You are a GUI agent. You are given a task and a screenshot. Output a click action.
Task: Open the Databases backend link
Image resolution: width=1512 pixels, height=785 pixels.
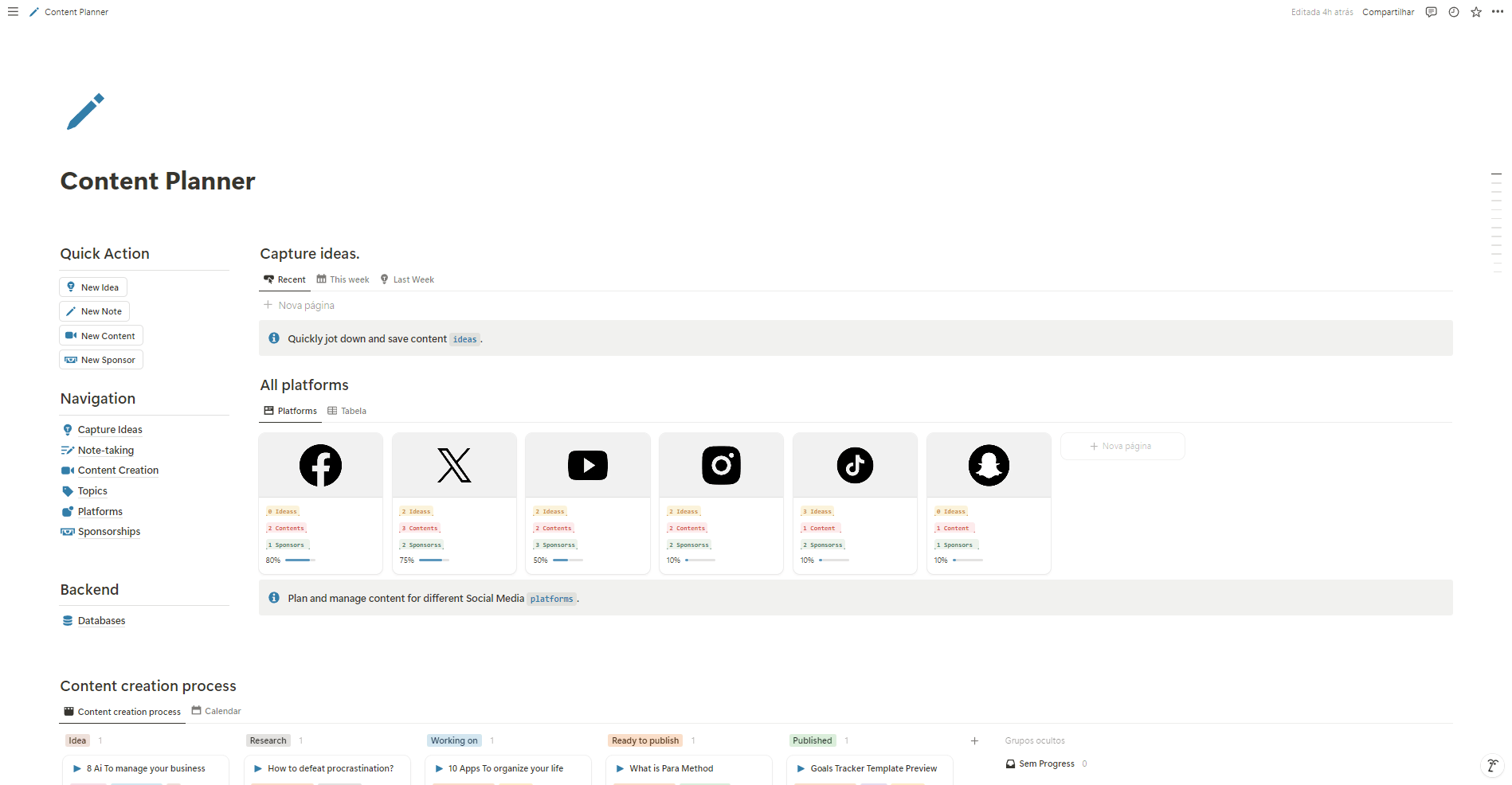coord(101,621)
